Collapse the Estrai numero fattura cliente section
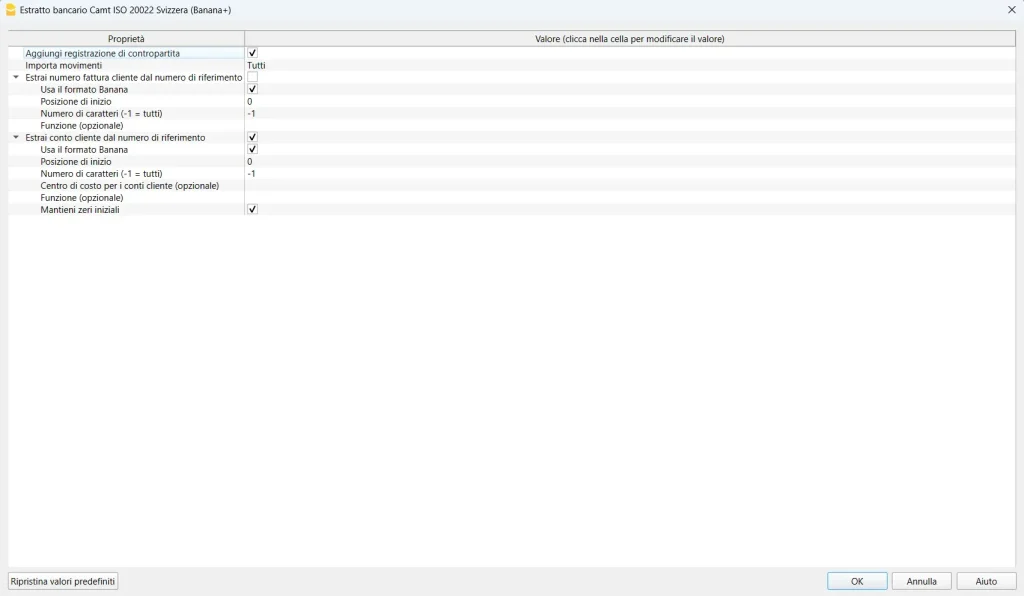 click(15, 77)
